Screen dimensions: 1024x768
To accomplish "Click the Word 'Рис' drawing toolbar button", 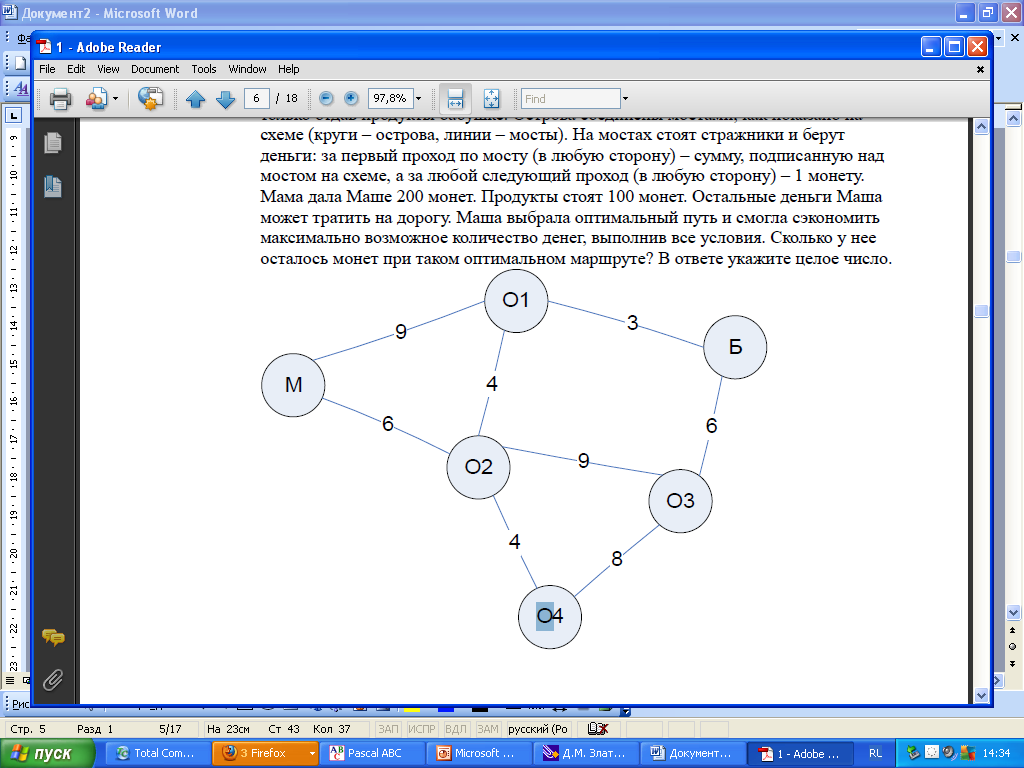I will (x=20, y=704).
